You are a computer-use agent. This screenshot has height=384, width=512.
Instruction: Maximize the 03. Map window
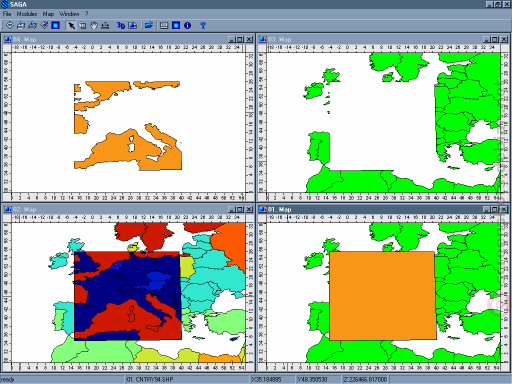pos(495,39)
